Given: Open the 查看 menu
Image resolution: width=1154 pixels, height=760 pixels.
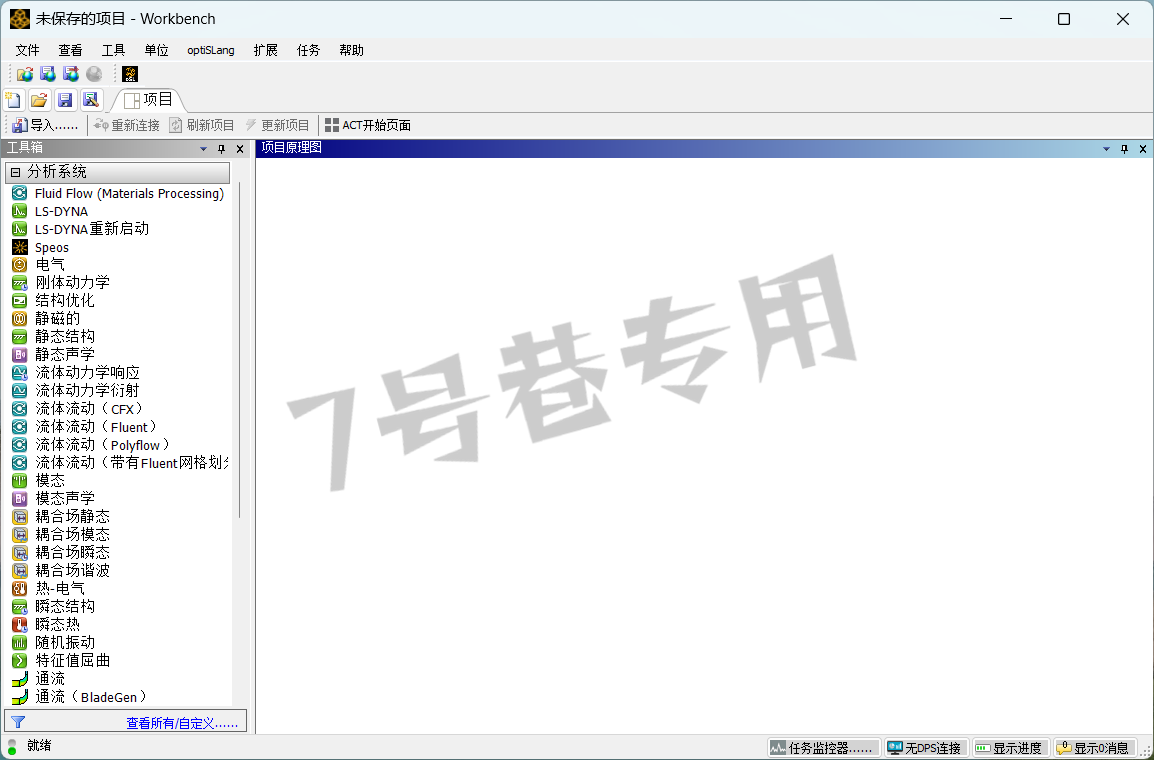Looking at the screenshot, I should (71, 50).
